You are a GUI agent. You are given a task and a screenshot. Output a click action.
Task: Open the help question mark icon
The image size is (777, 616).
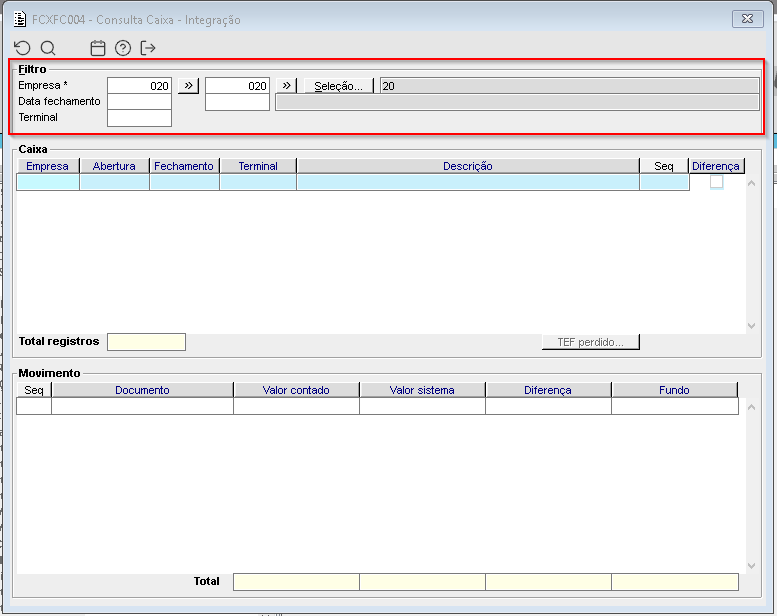pos(123,48)
